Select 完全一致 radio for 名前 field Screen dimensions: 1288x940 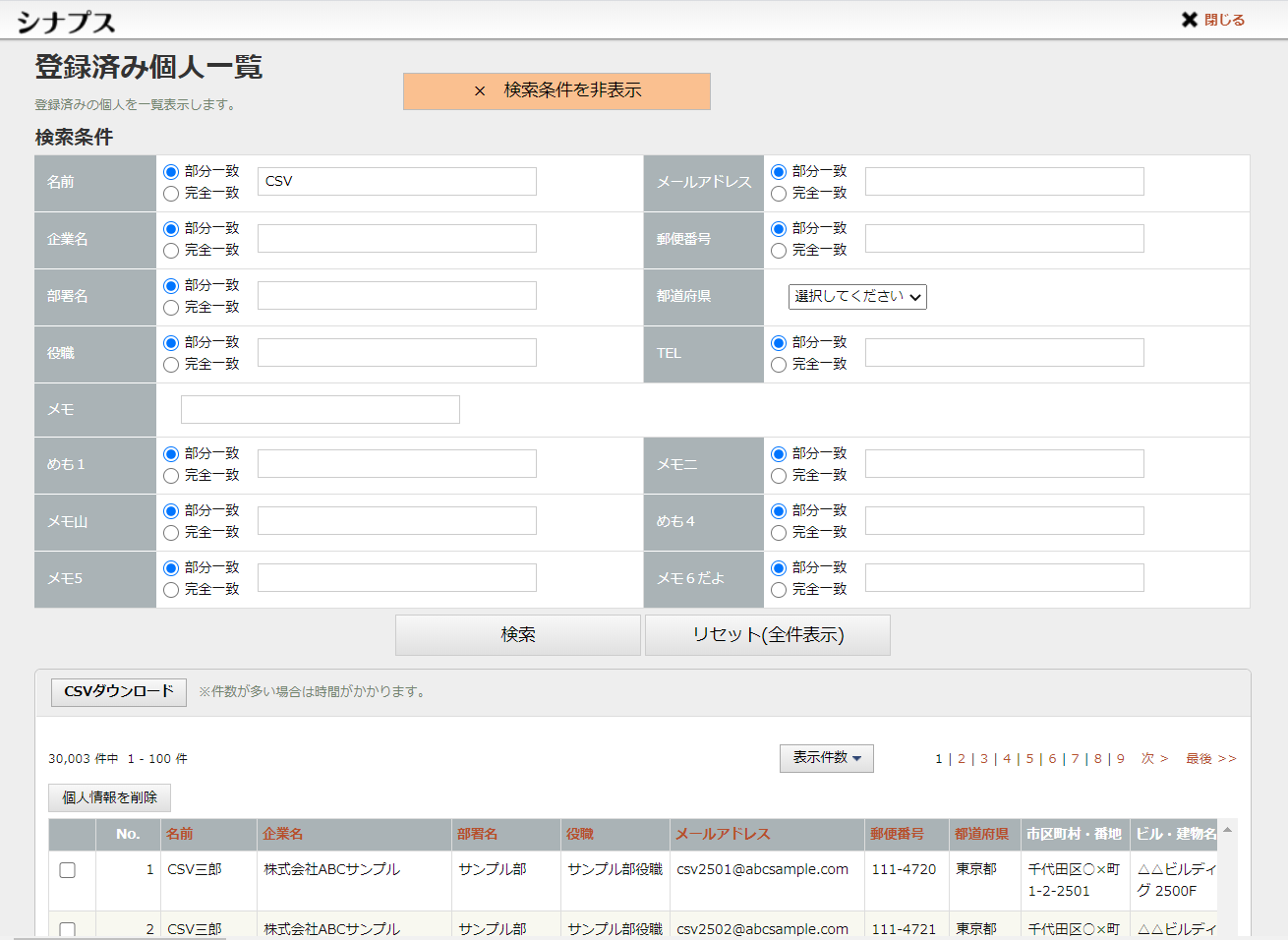point(171,194)
